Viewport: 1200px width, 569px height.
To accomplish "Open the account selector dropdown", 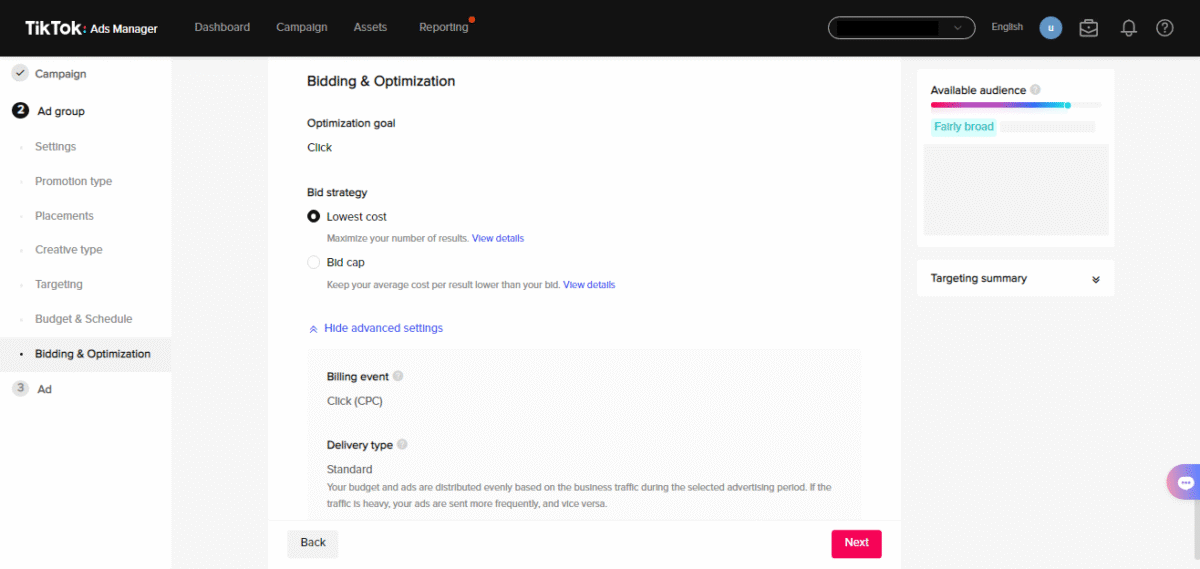I will [901, 28].
